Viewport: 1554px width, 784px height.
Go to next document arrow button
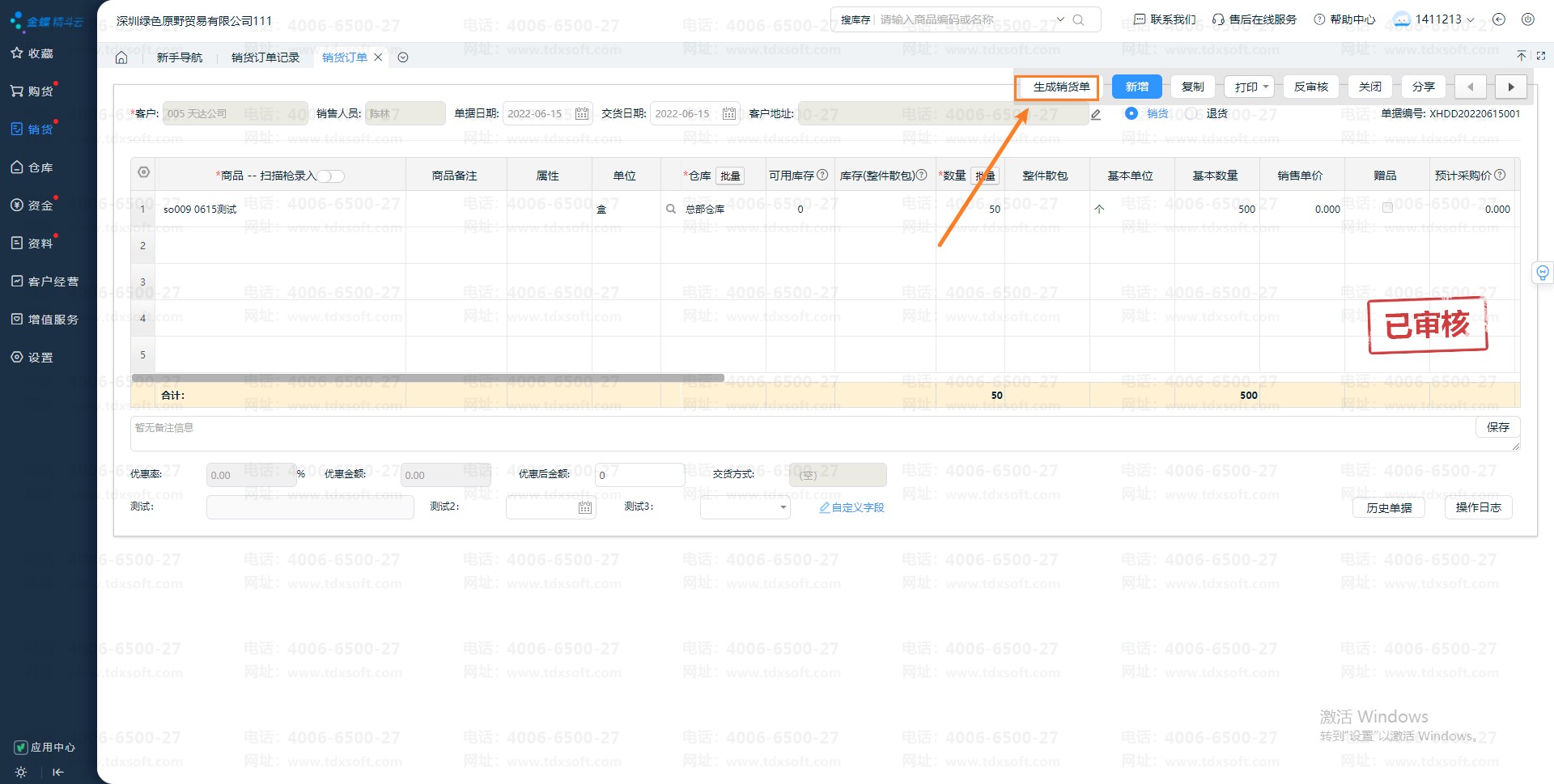point(1510,87)
